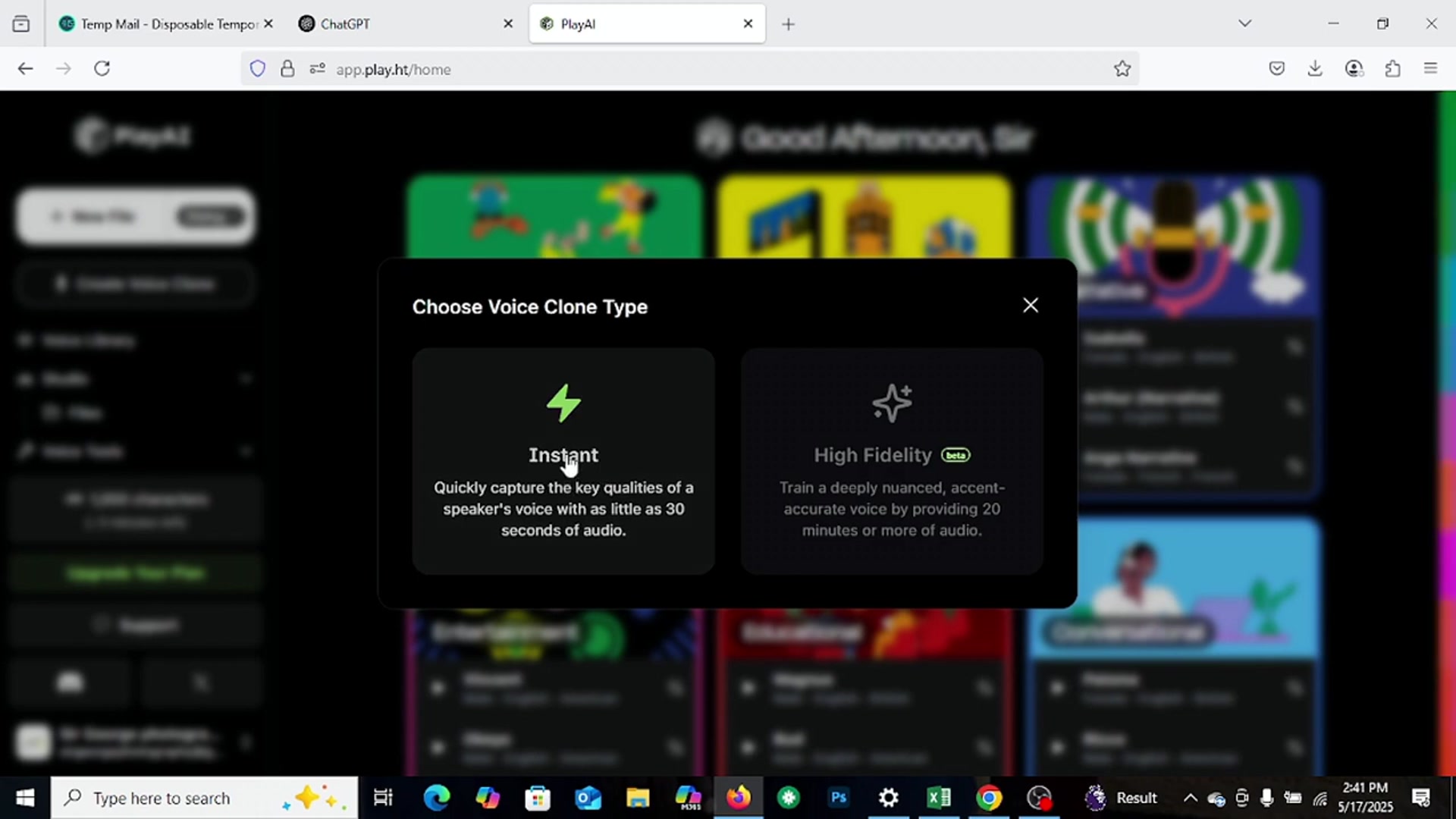Open Google Chrome from the taskbar

[x=989, y=798]
